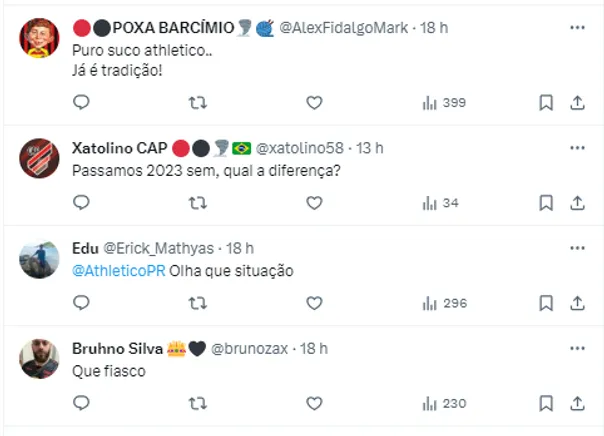Bookmark Bruhno Silva's 'Que fiasco' tweet
Viewport: 604px width, 436px height.
tap(546, 403)
